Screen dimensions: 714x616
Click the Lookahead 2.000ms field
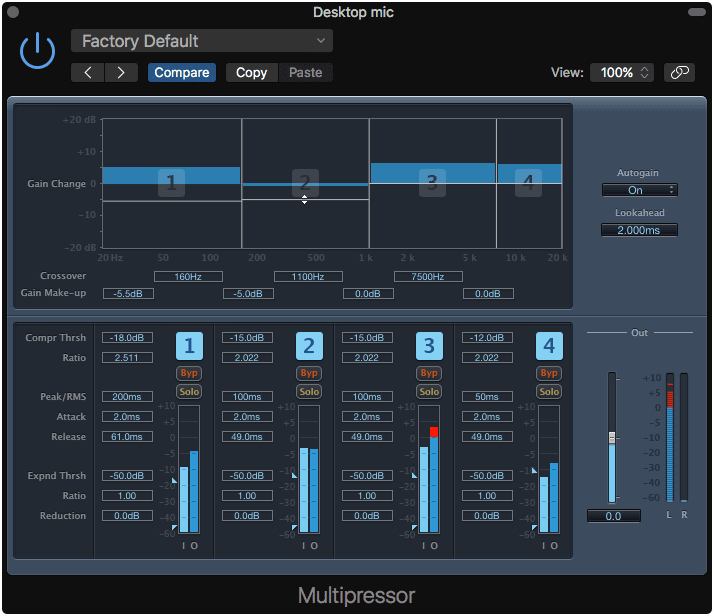(639, 230)
